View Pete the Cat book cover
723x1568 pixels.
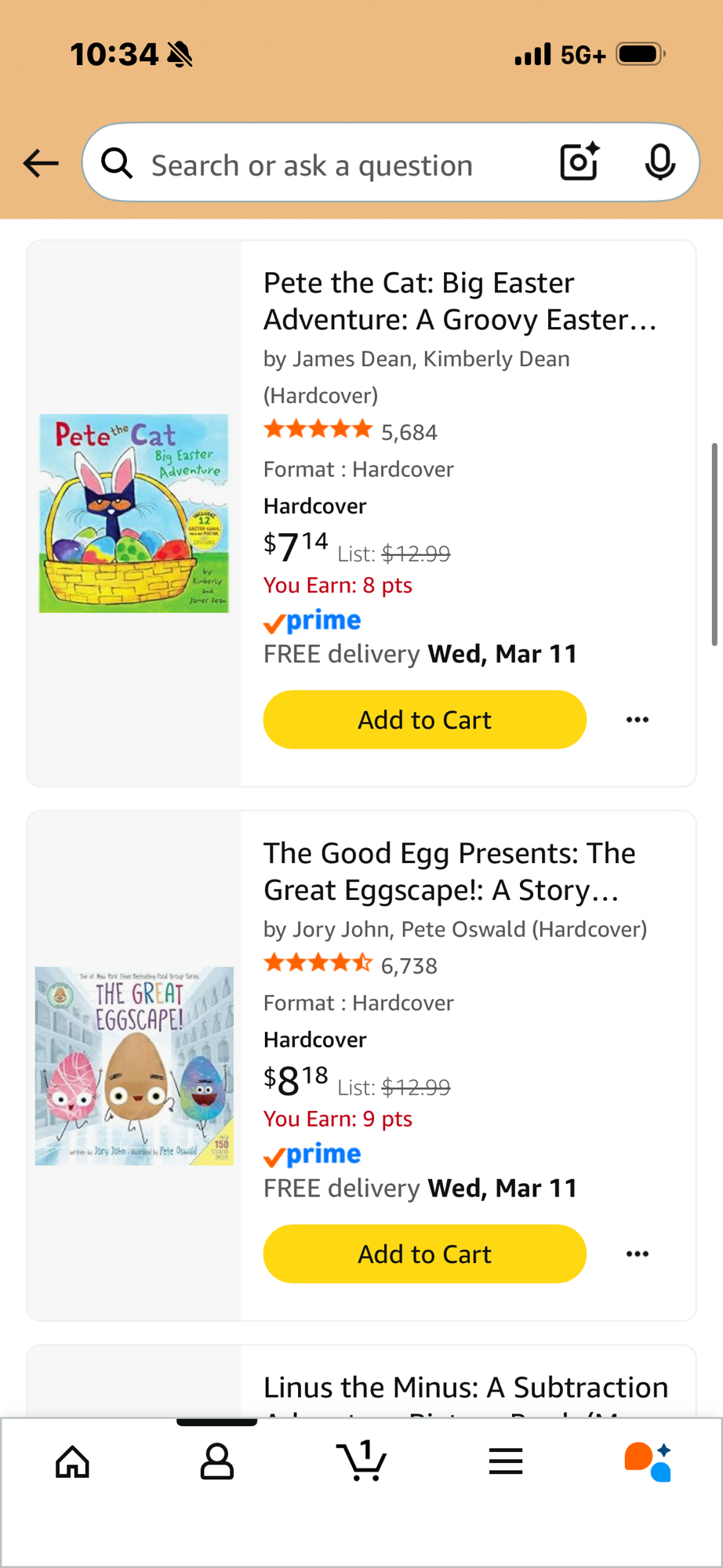[x=134, y=514]
